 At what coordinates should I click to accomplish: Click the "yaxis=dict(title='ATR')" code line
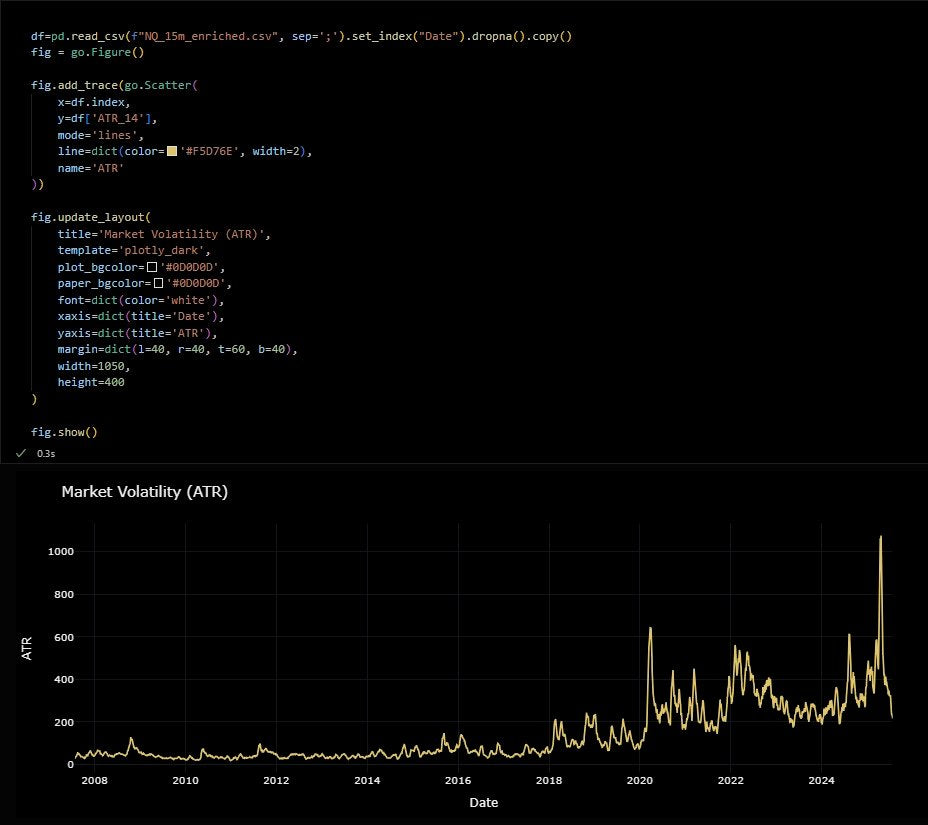[137, 333]
